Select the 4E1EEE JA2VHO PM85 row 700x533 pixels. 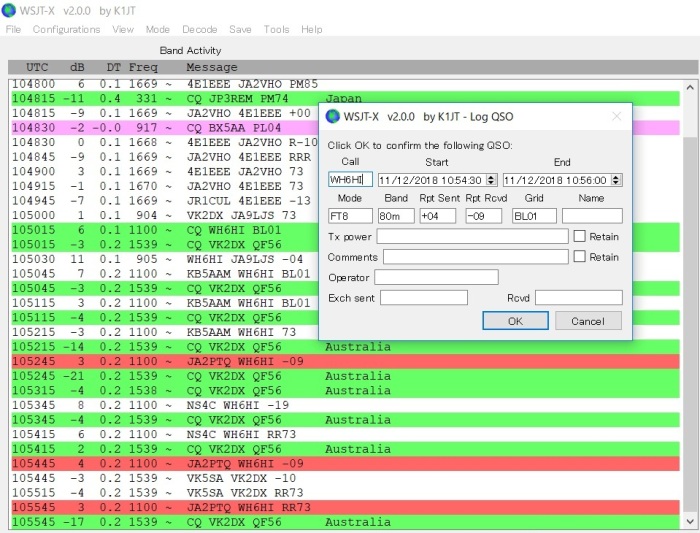tap(346, 84)
